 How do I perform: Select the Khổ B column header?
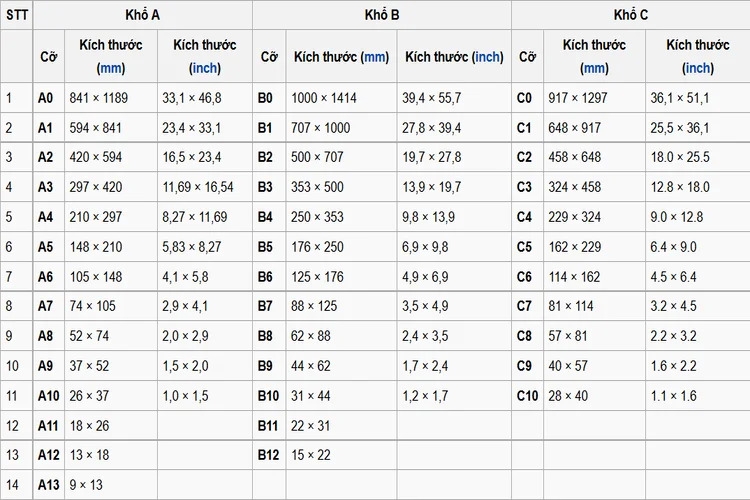(382, 15)
